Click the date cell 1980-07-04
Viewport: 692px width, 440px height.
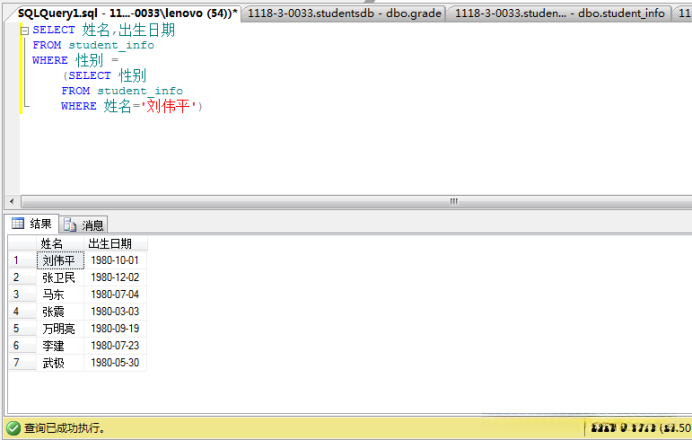point(115,294)
